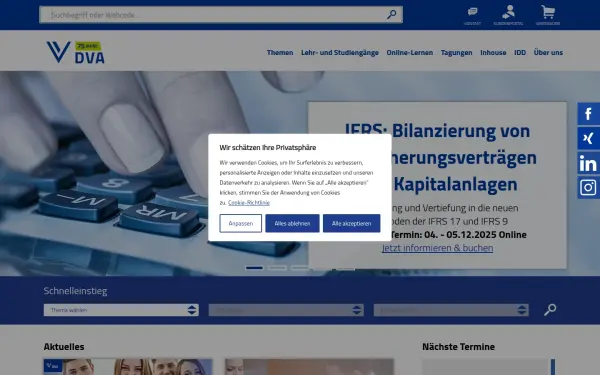
Task: Open the Xing side icon
Action: click(589, 138)
